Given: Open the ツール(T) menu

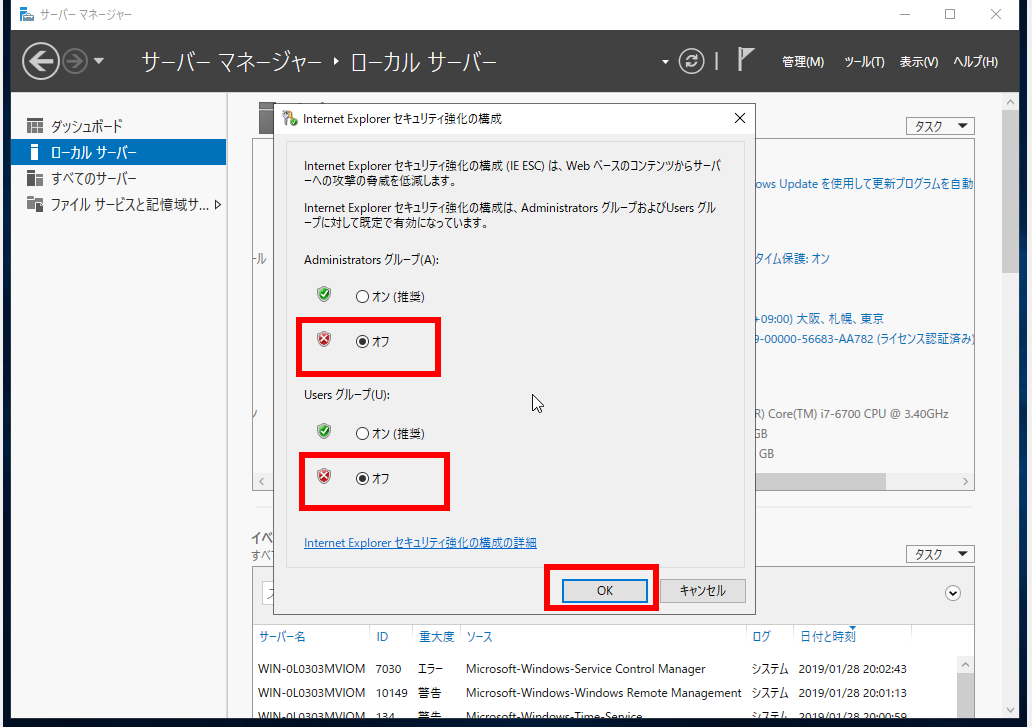Looking at the screenshot, I should click(864, 62).
